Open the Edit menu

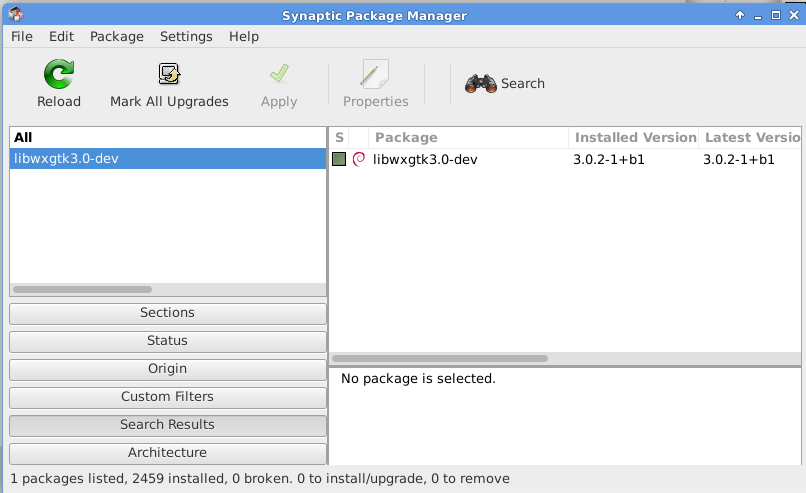click(61, 36)
